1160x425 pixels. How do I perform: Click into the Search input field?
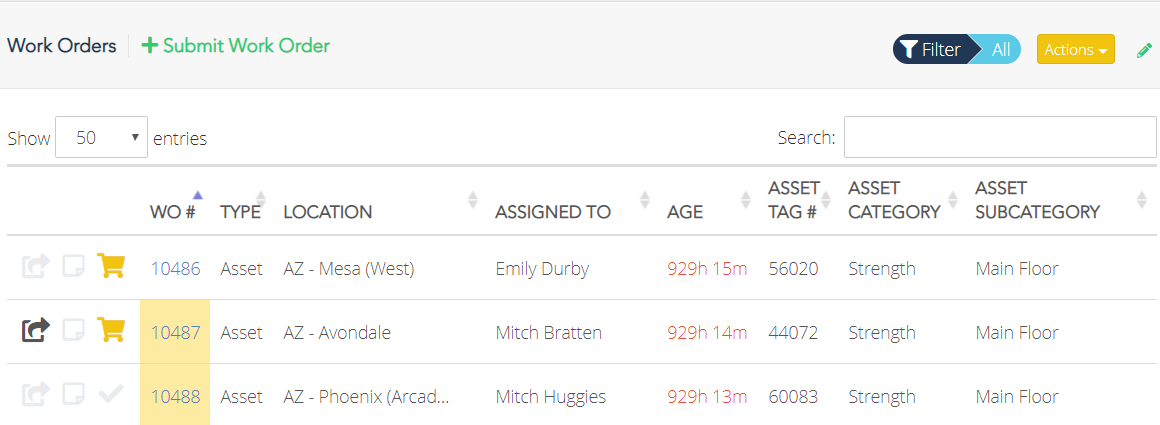click(999, 138)
